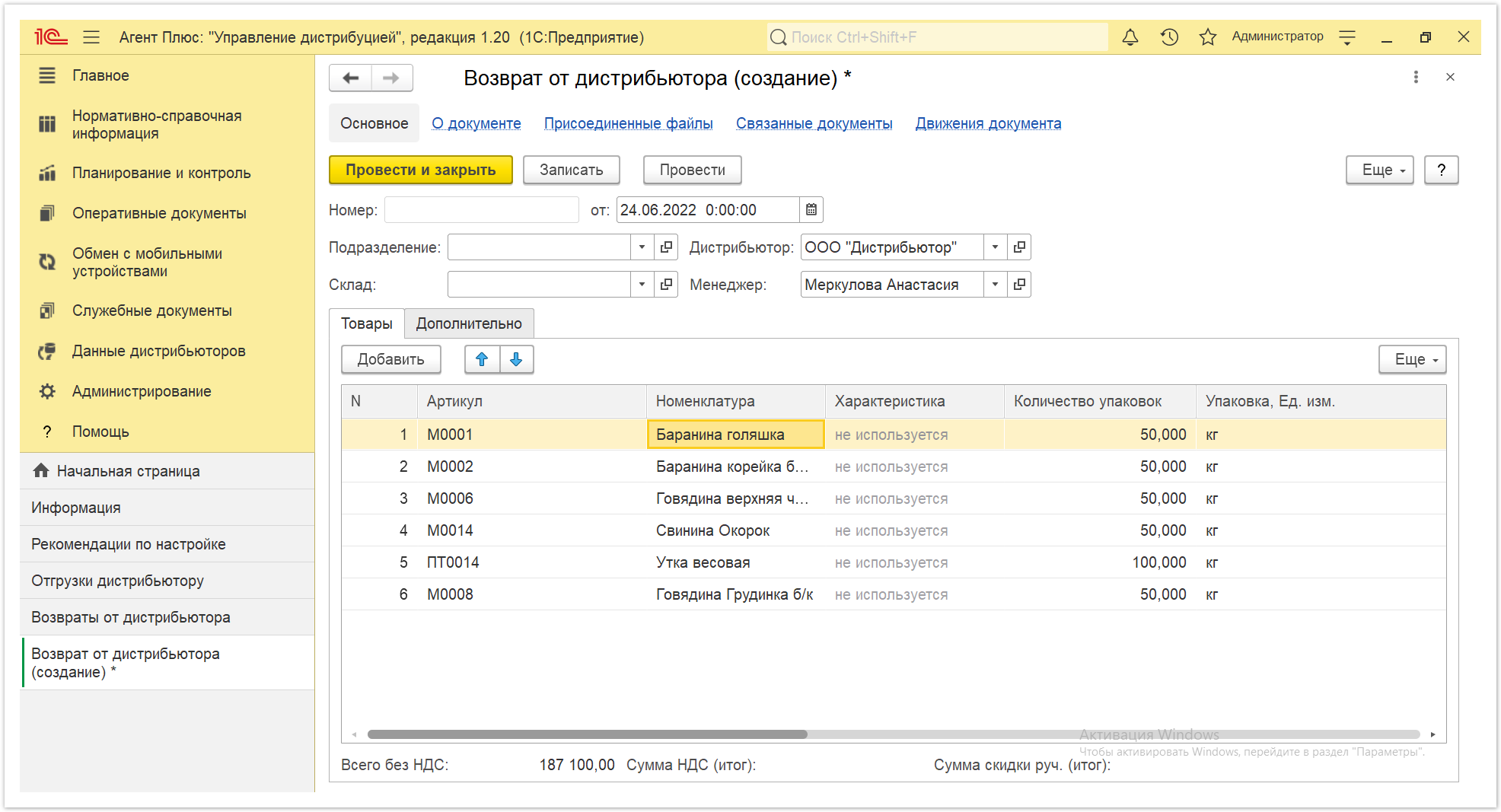Open calendar picker next to date
1501x812 pixels.
(811, 210)
